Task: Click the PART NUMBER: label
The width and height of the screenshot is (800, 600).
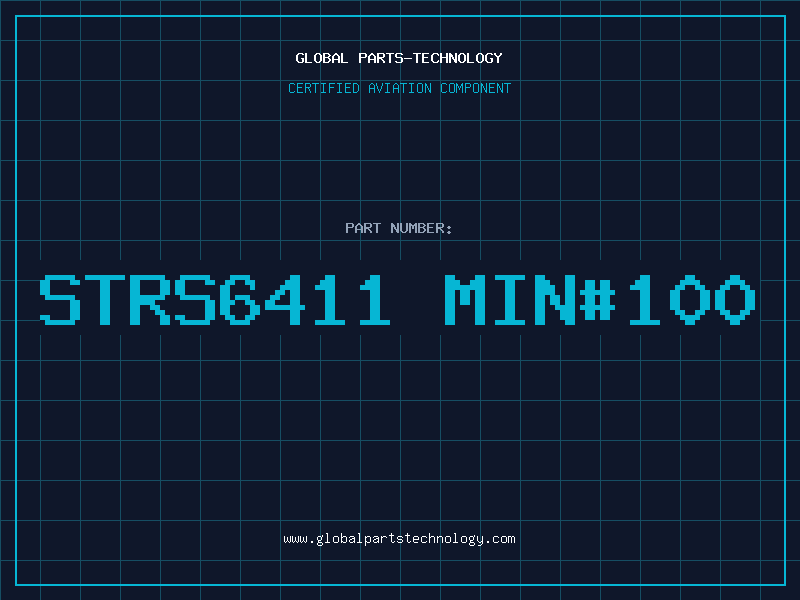Action: point(399,228)
